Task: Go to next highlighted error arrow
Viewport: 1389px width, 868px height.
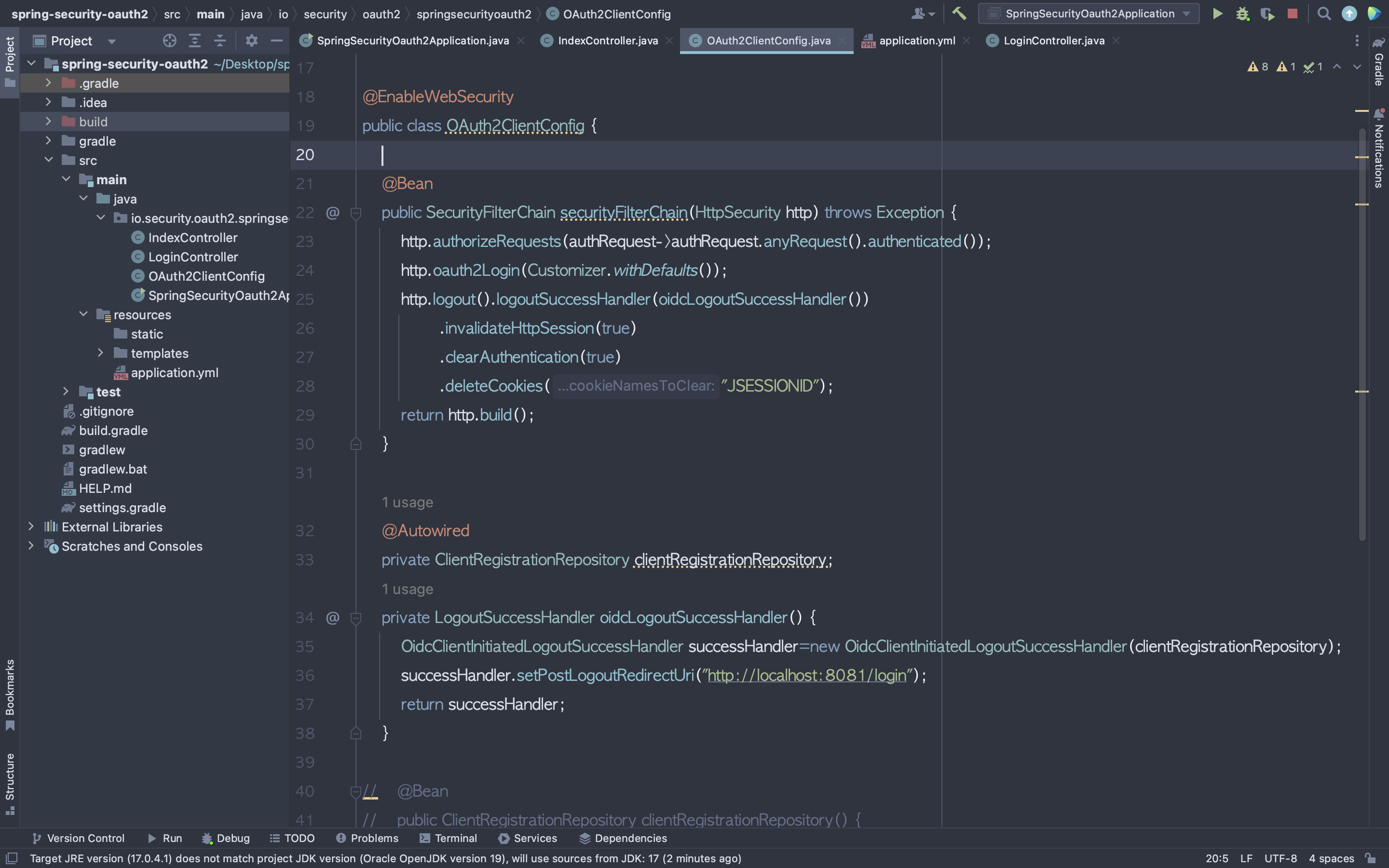Action: coord(1357,67)
